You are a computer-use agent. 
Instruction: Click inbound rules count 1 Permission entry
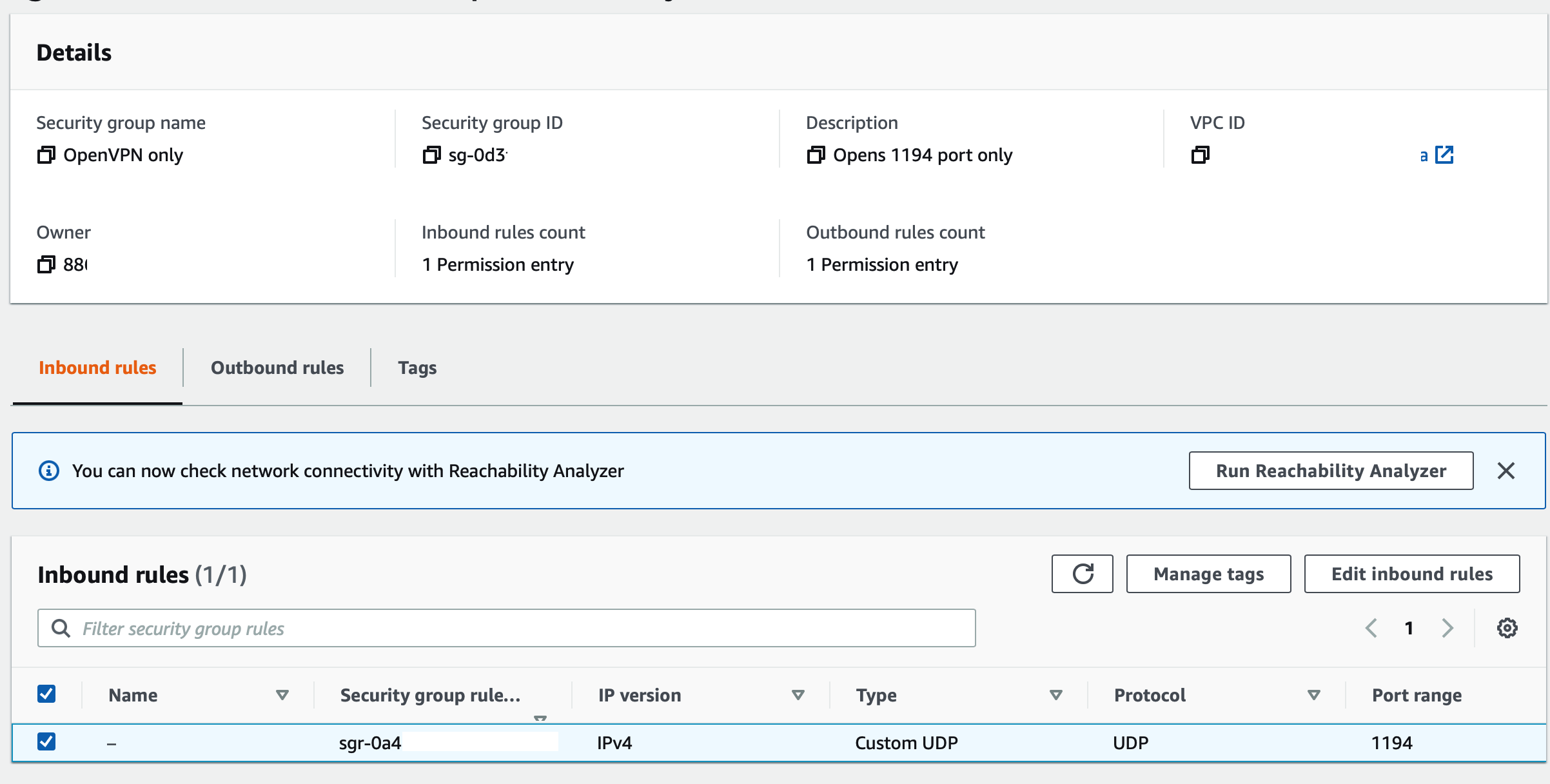point(497,264)
